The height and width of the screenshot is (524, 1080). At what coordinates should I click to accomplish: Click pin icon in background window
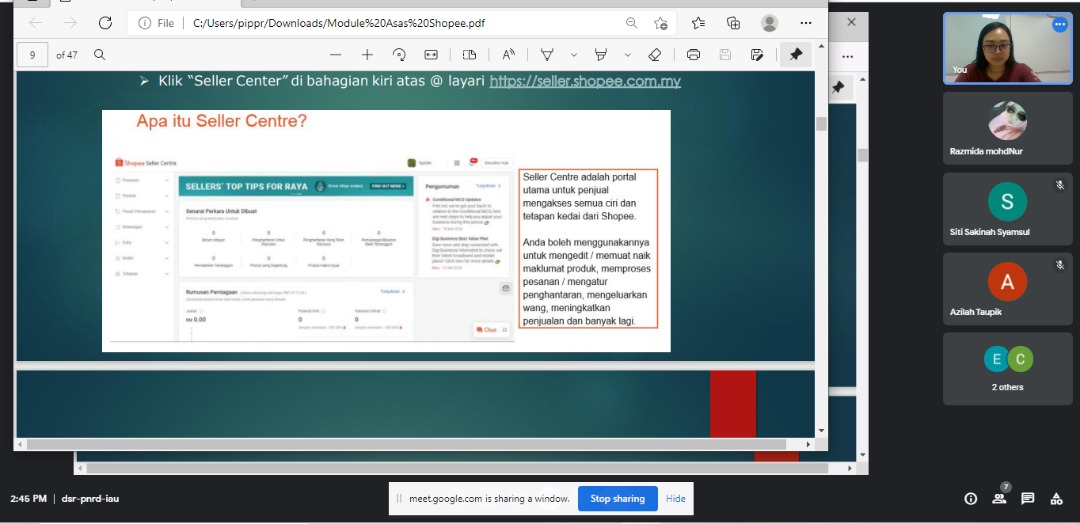pos(838,87)
